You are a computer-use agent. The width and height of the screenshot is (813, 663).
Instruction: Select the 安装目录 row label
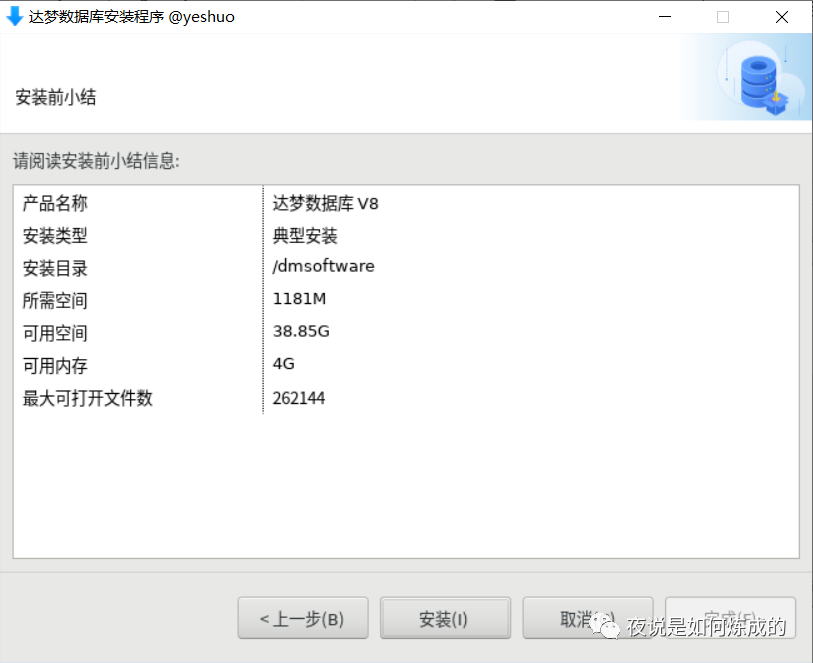pyautogui.click(x=55, y=269)
